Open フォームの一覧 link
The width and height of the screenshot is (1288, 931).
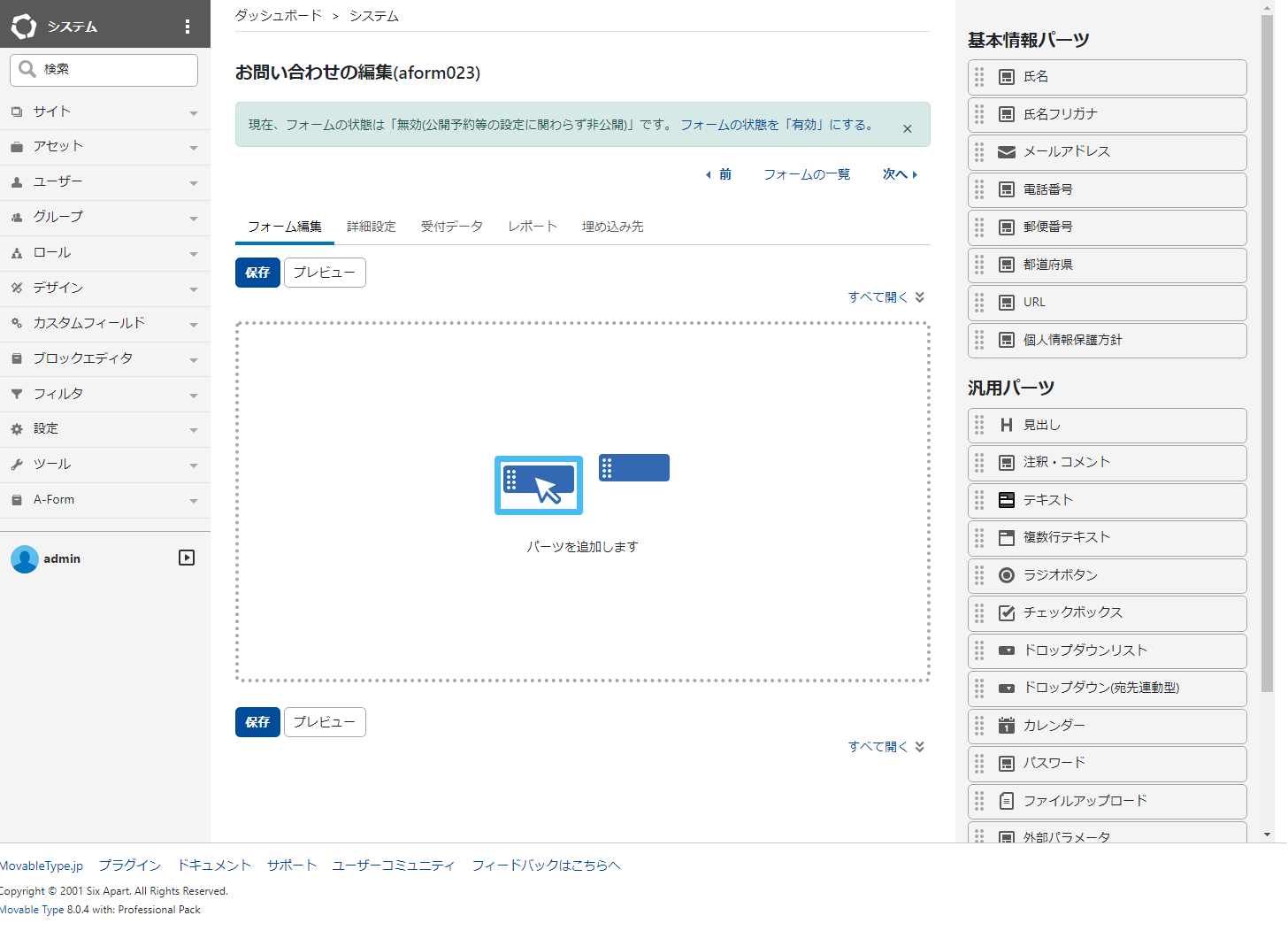click(x=806, y=174)
